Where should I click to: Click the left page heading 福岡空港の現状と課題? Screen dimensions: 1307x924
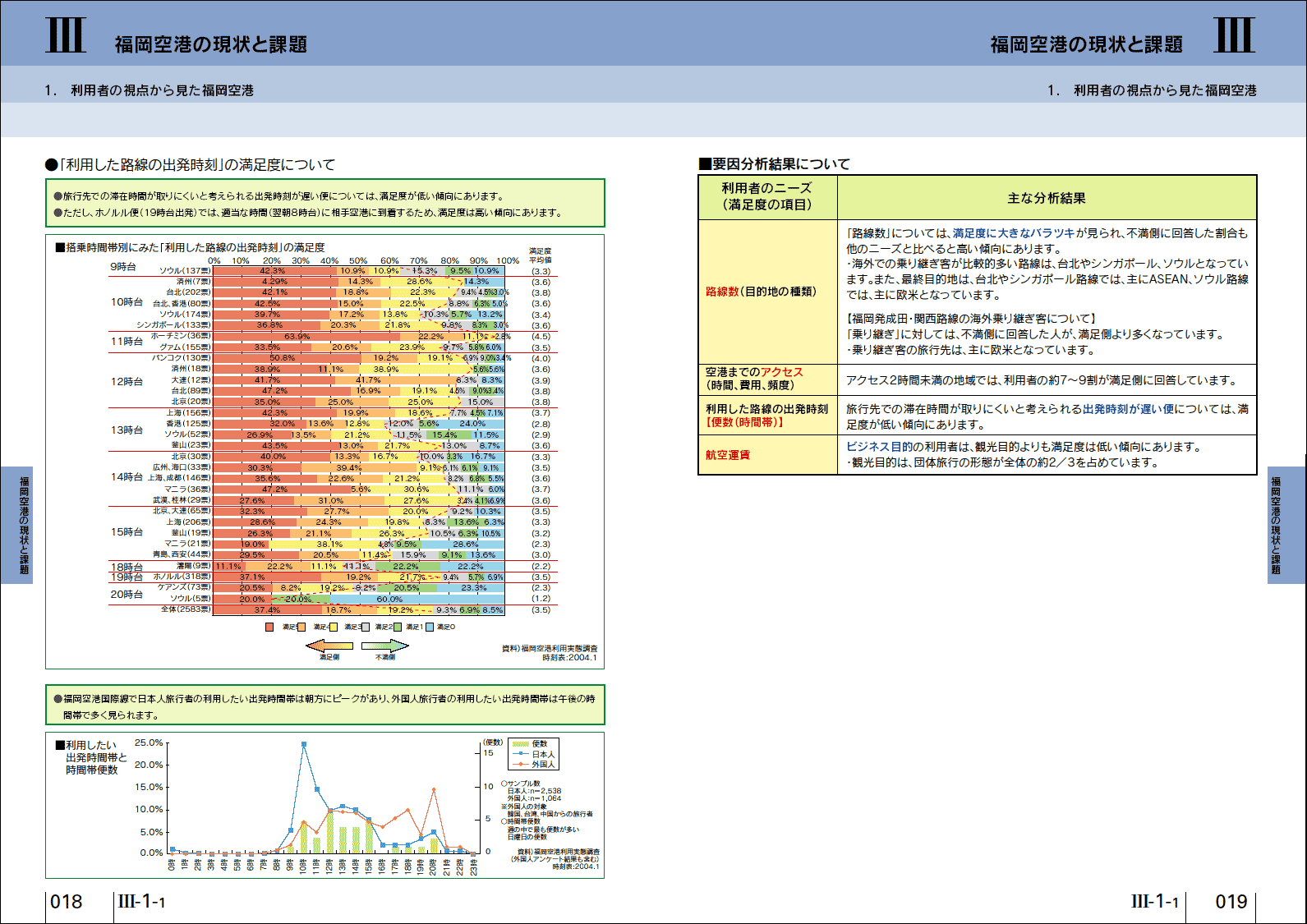click(211, 44)
